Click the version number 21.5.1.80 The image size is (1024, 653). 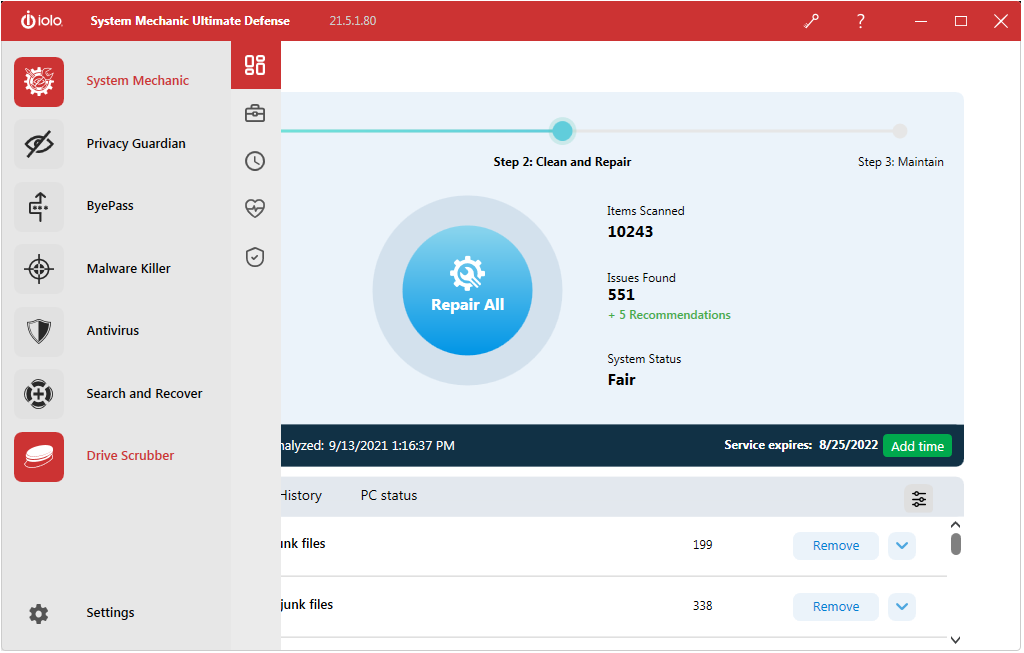pyautogui.click(x=353, y=21)
